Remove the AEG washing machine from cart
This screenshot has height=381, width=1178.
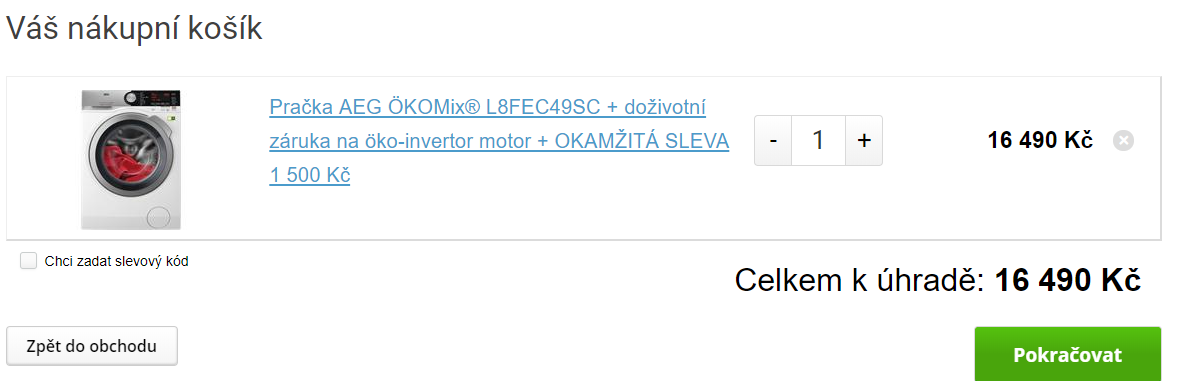tap(1123, 141)
